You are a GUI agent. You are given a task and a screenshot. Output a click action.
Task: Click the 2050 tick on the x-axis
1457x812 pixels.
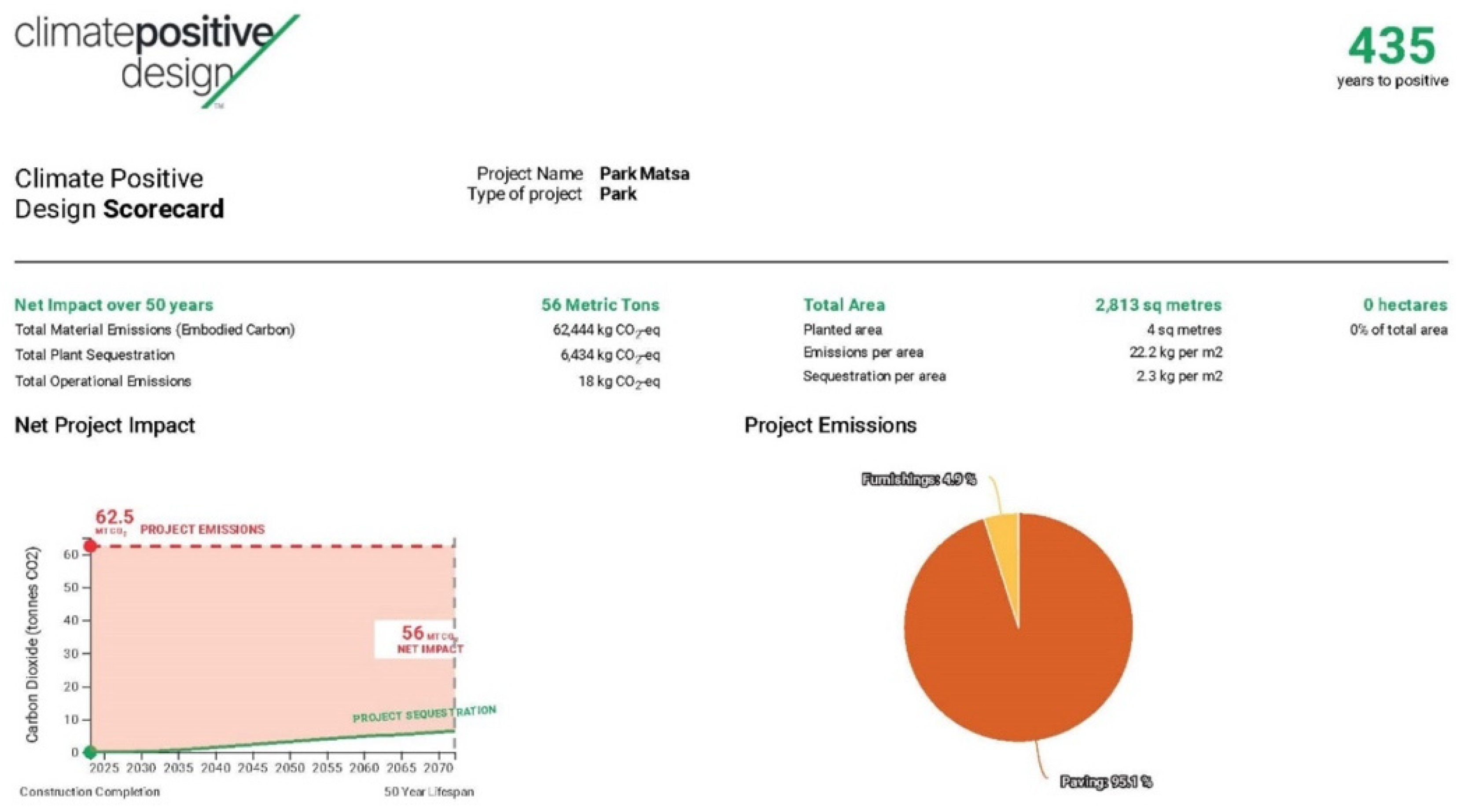coord(290,768)
